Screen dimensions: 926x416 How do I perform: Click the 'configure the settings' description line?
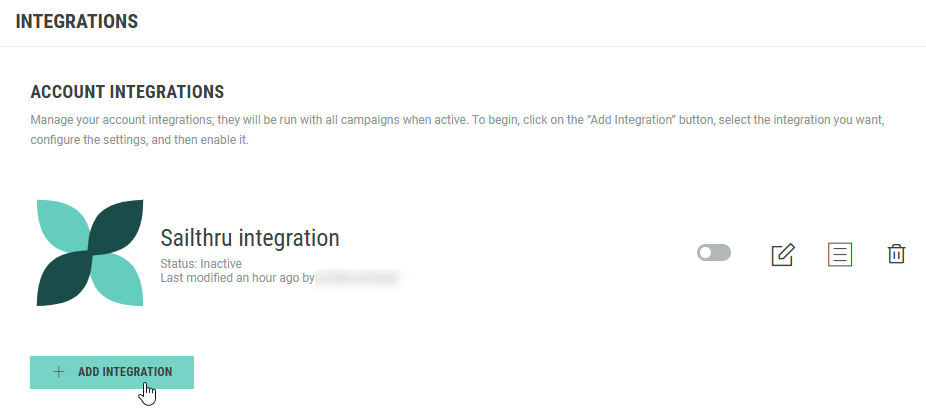140,140
